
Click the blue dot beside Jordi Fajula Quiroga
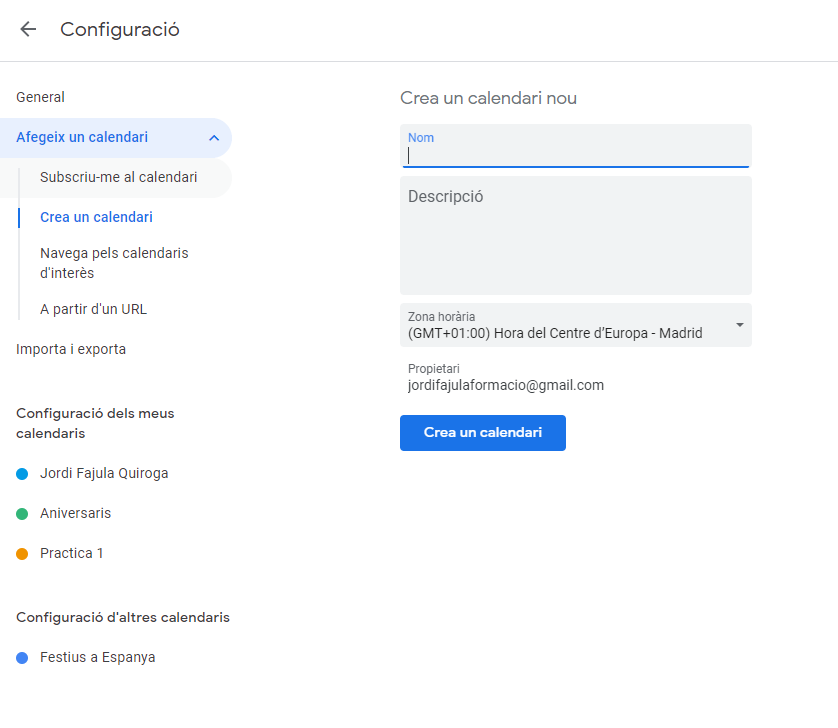[x=22, y=473]
